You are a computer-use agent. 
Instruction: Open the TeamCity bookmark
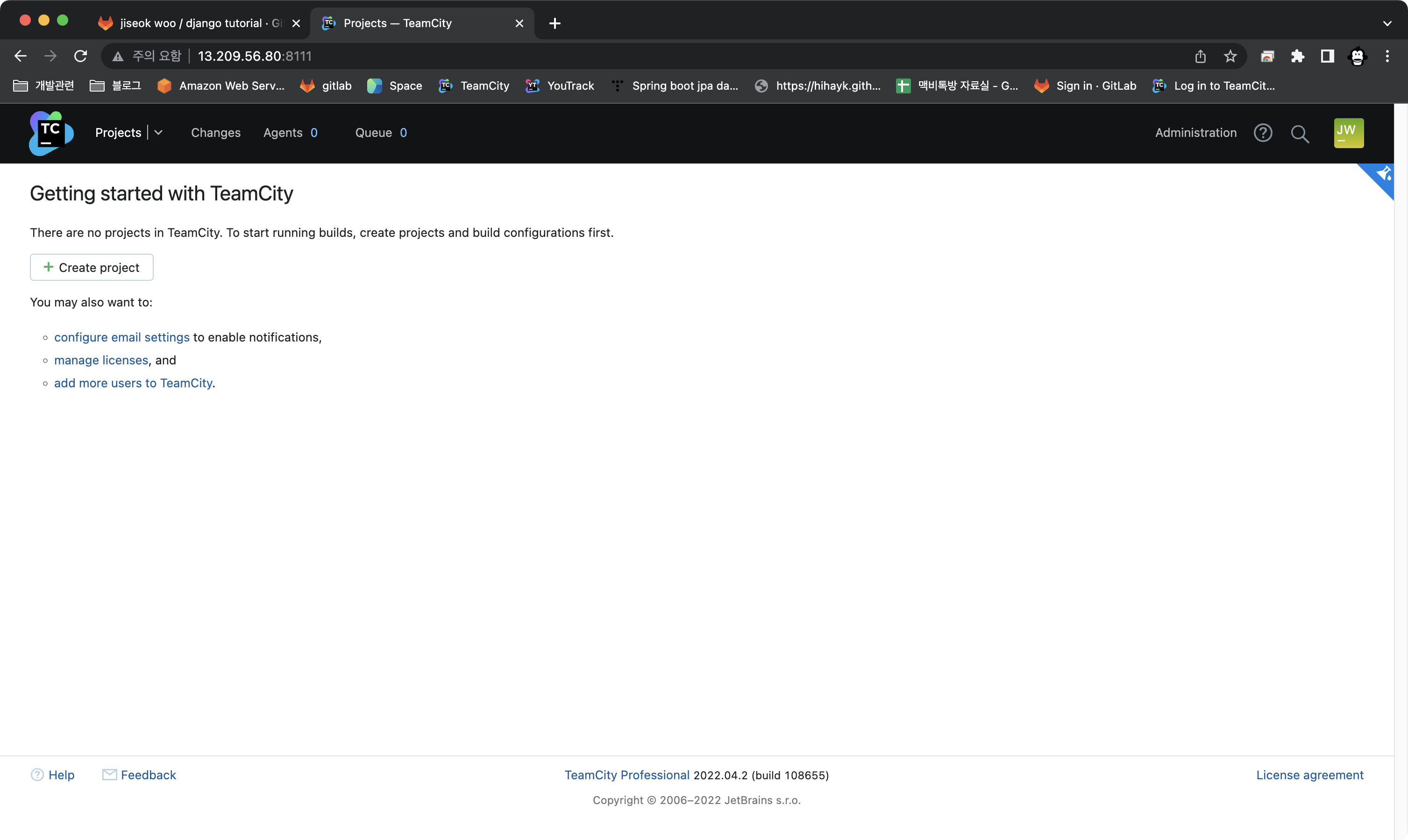tap(474, 85)
